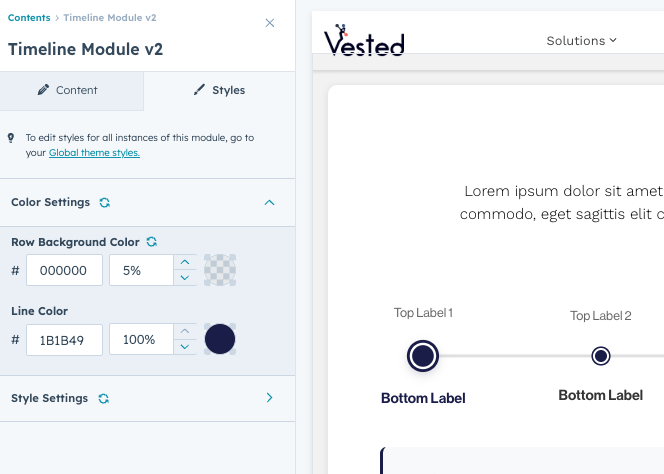The width and height of the screenshot is (664, 474).
Task: Increase Row Background Color opacity with up arrow
Action: (x=184, y=262)
